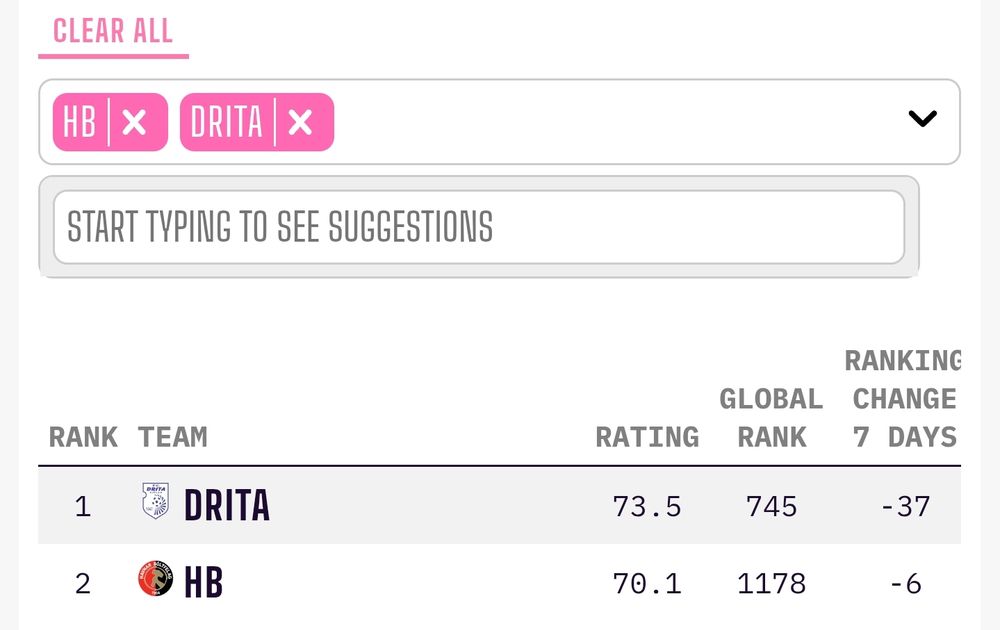The height and width of the screenshot is (630, 1000).
Task: Sort by the Rank column header
Action: pyautogui.click(x=84, y=437)
